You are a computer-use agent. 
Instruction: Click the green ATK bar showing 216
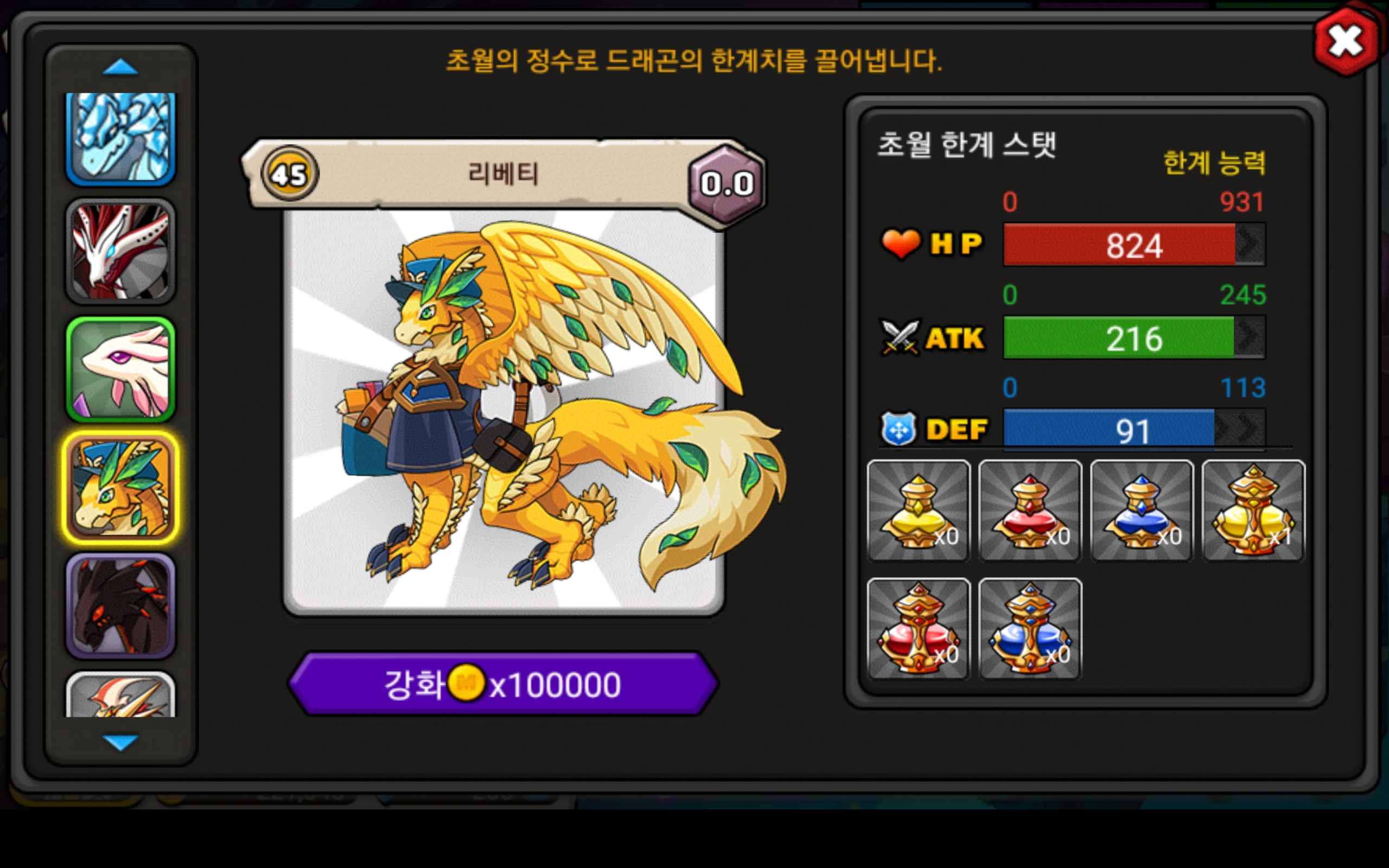pos(1134,337)
